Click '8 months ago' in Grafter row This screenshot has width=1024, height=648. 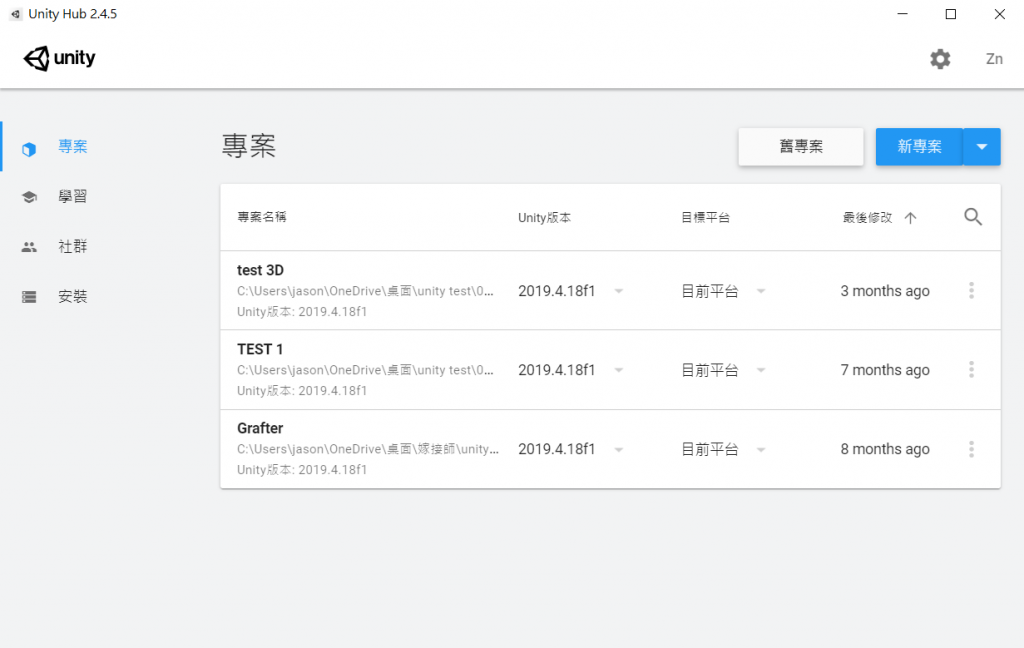pos(884,449)
